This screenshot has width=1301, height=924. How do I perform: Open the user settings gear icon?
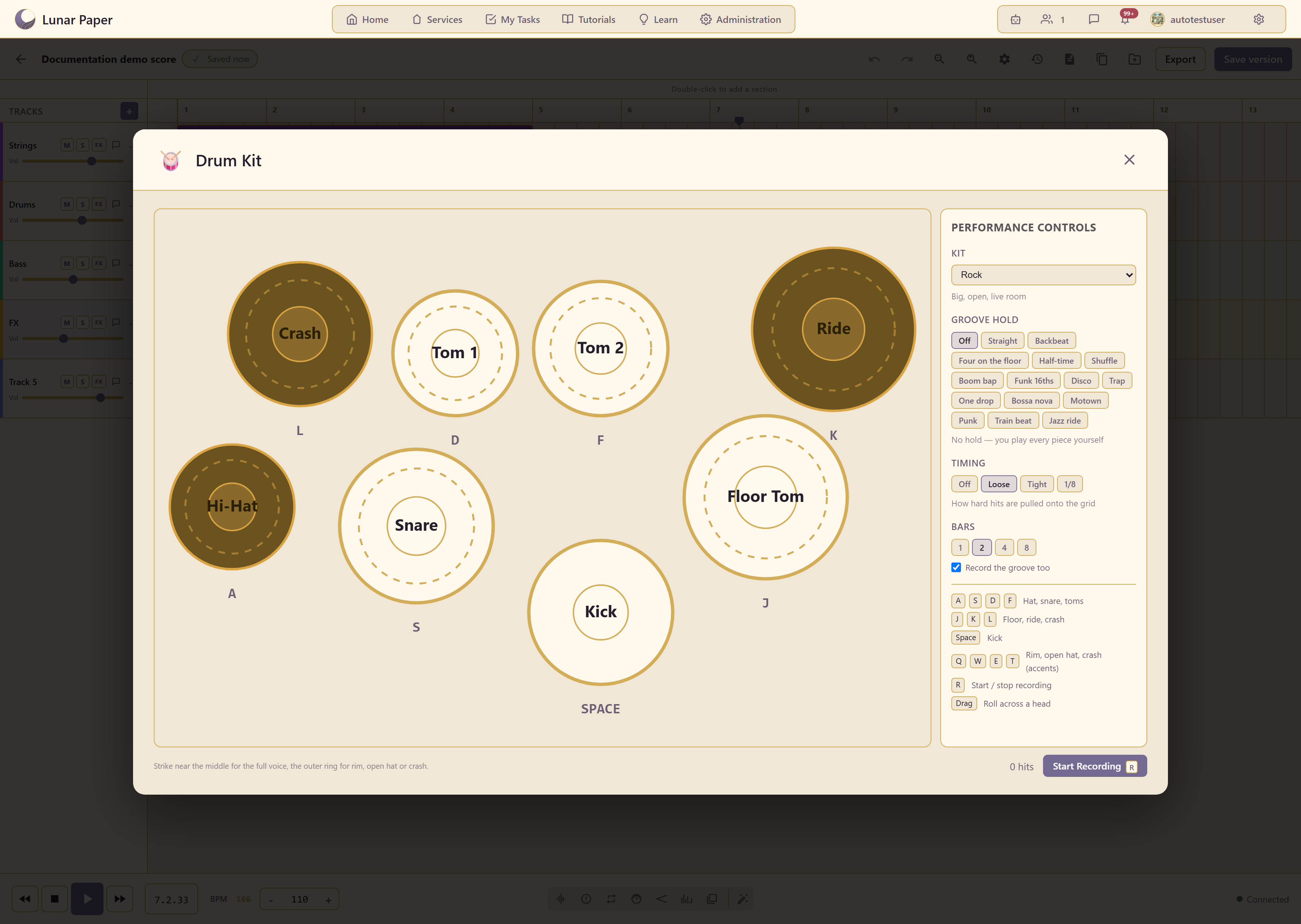1259,19
